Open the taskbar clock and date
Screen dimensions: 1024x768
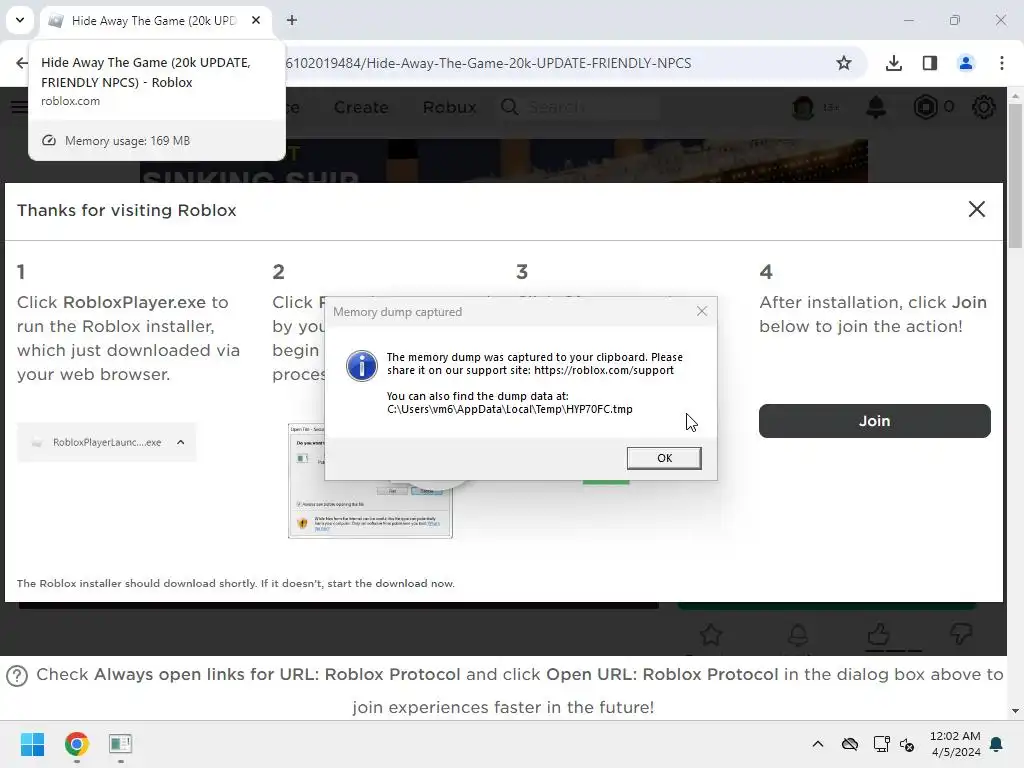point(955,744)
